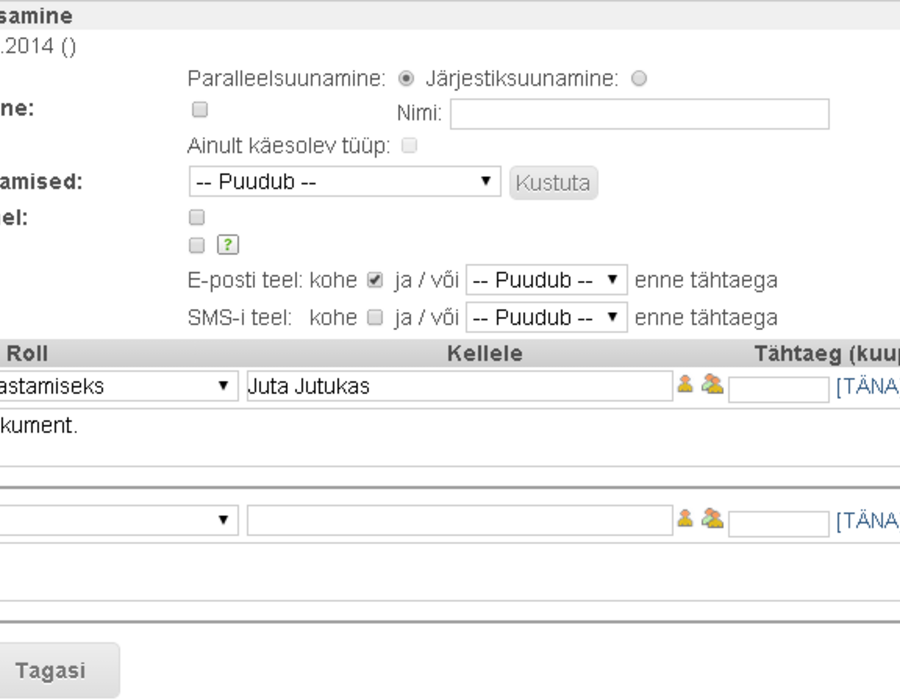The width and height of the screenshot is (900, 700).
Task: Tick the checkbox beside the green question mark
Action: point(197,246)
